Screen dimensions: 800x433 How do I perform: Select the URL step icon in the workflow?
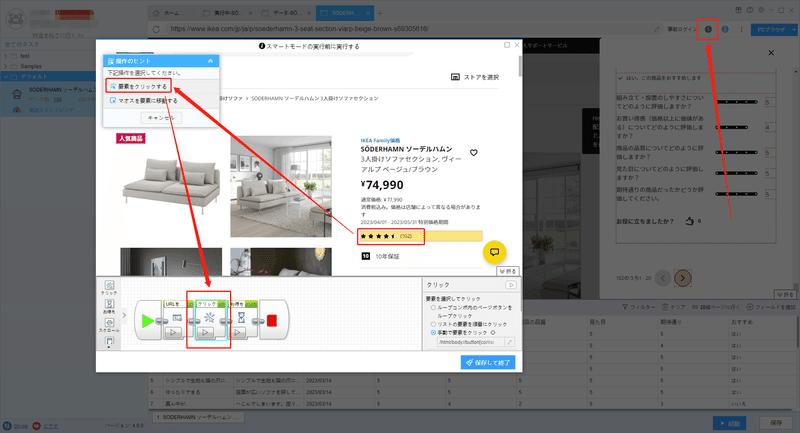(x=177, y=318)
